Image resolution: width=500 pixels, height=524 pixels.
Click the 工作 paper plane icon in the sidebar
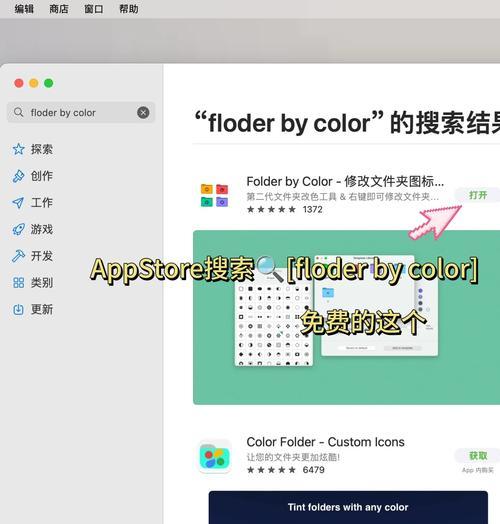coord(18,203)
